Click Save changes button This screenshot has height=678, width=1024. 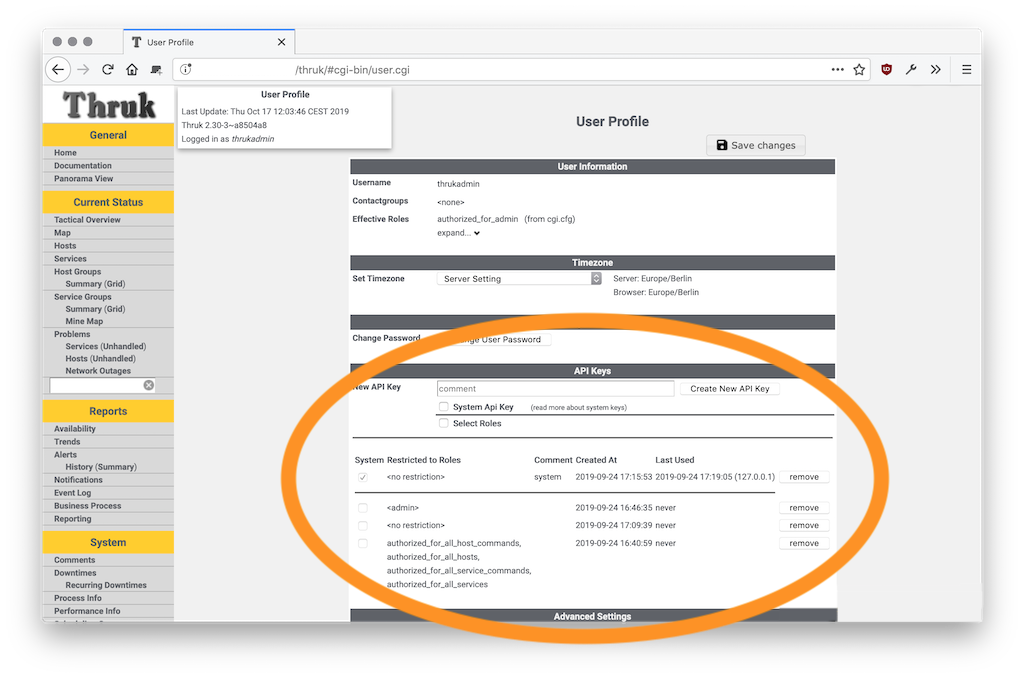pyautogui.click(x=756, y=145)
